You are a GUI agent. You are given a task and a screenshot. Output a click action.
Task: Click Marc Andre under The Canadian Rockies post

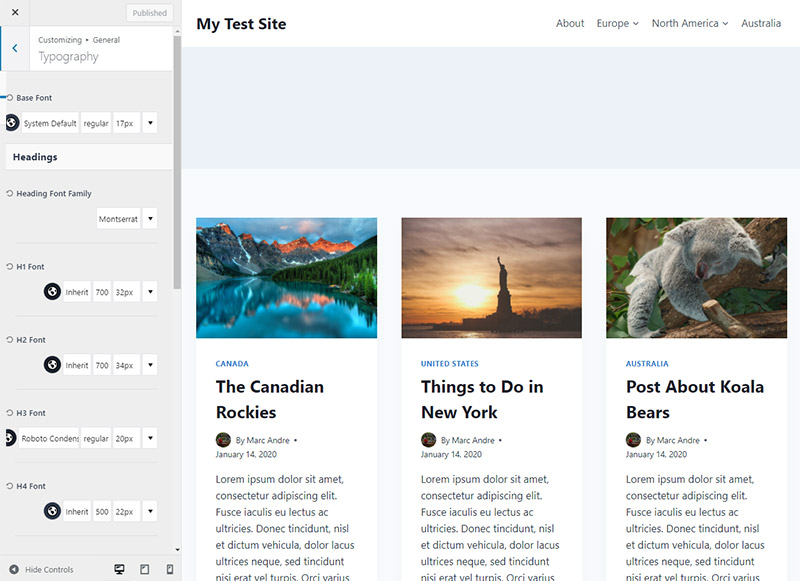coord(268,440)
